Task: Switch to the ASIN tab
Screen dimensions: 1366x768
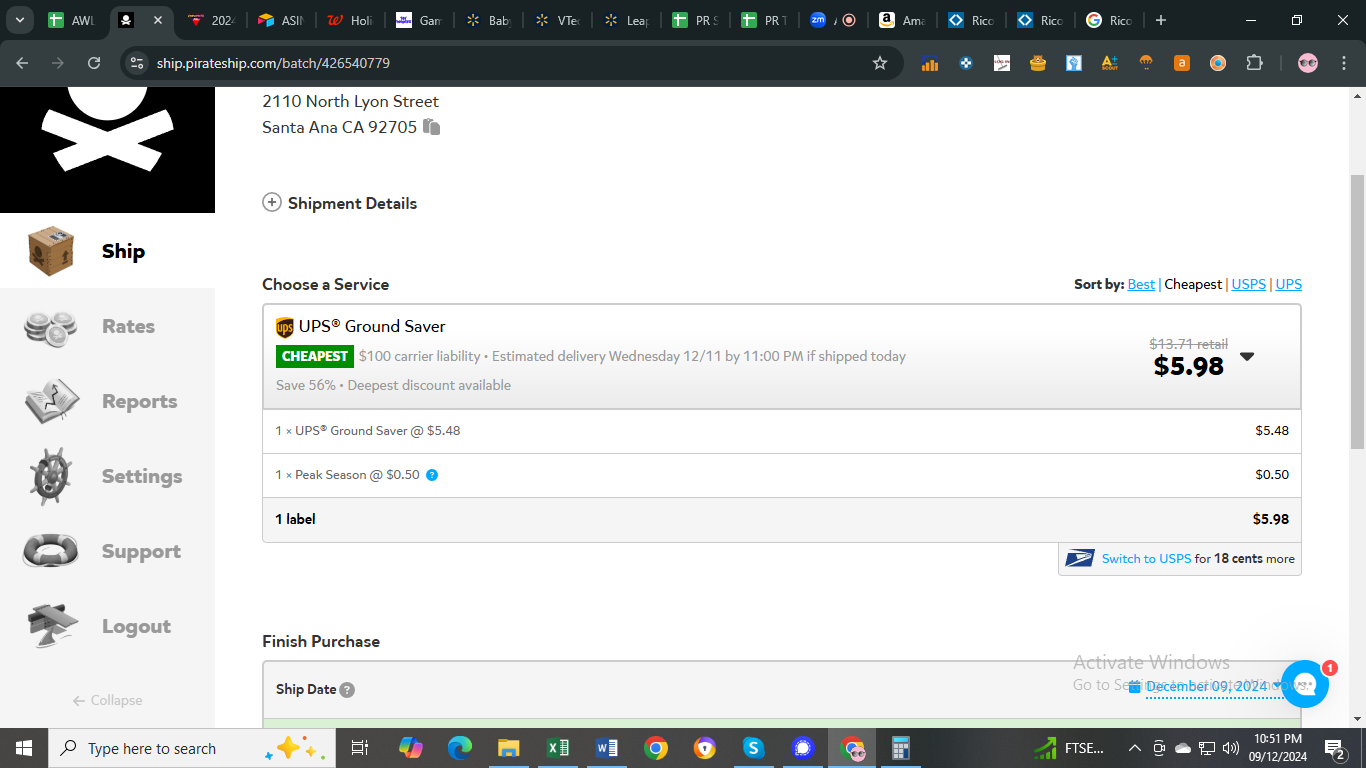Action: 280,20
